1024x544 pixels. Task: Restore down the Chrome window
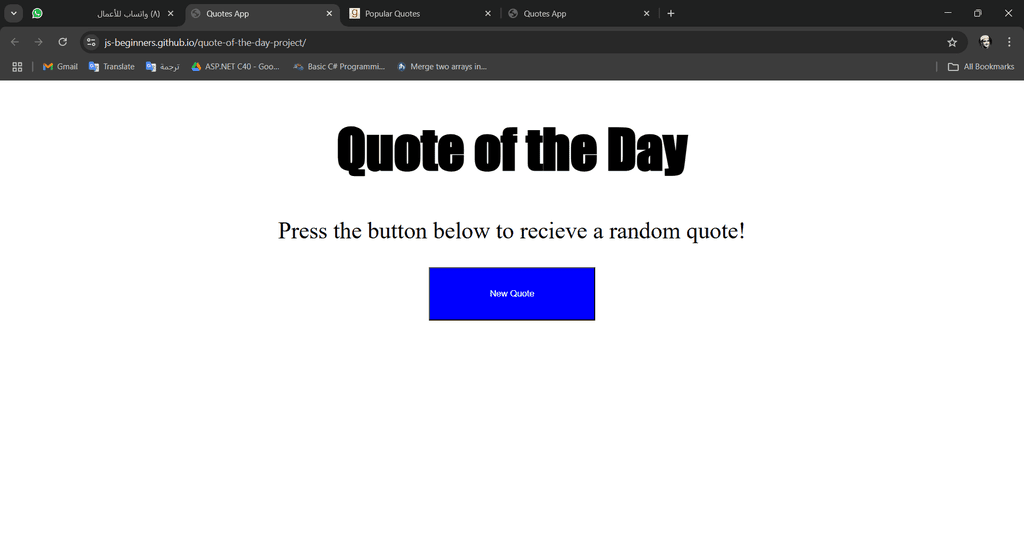point(978,13)
